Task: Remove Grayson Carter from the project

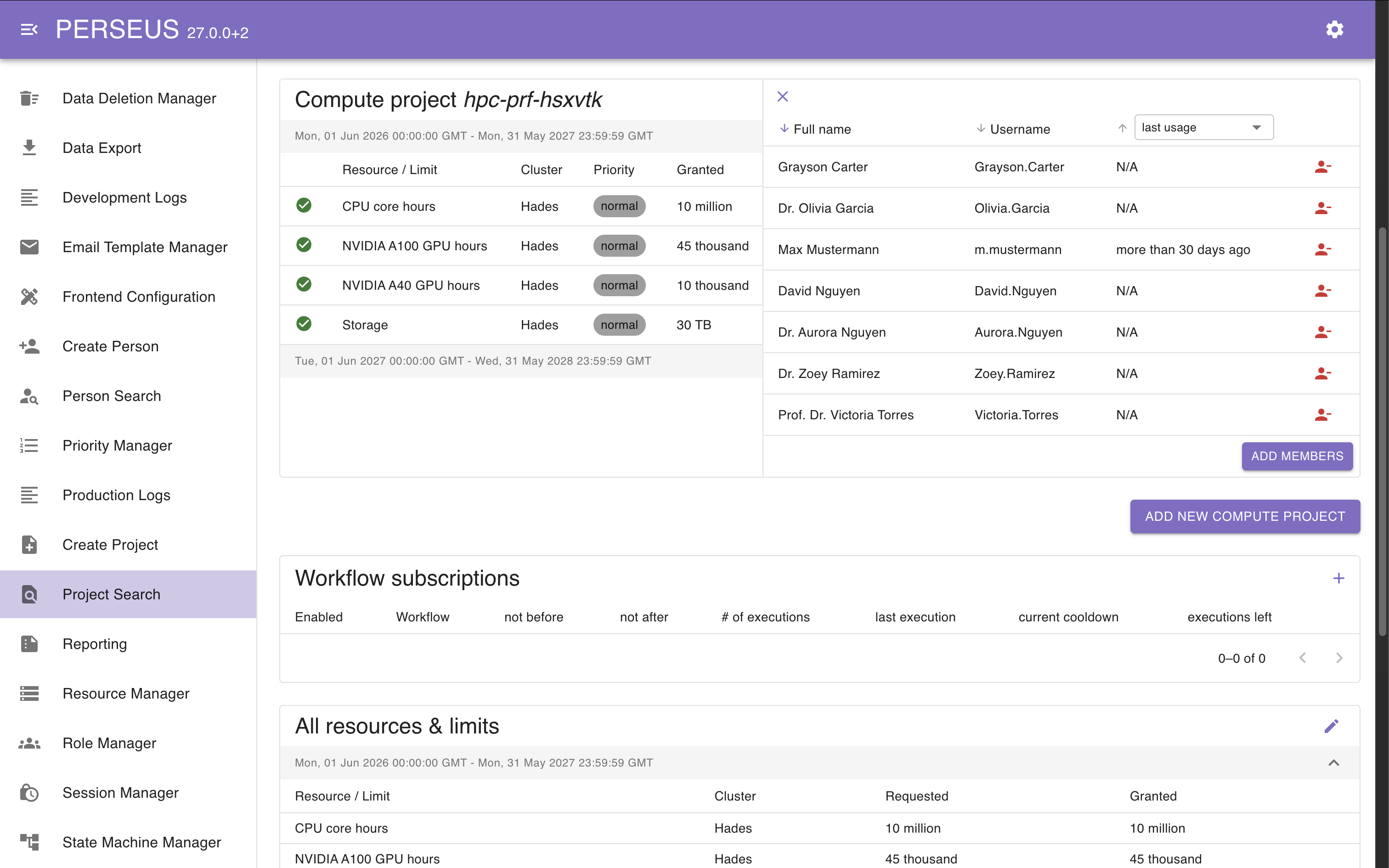Action: pos(1322,167)
